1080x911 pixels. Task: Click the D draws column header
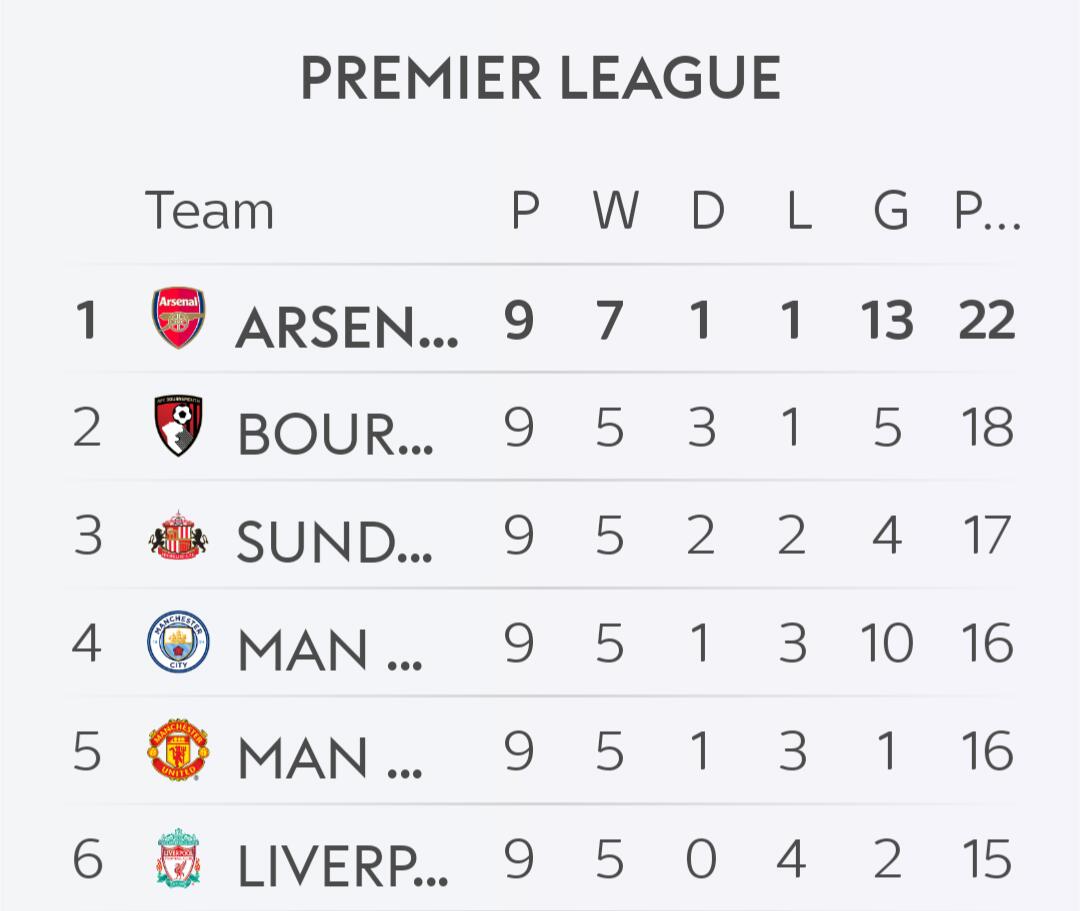707,211
